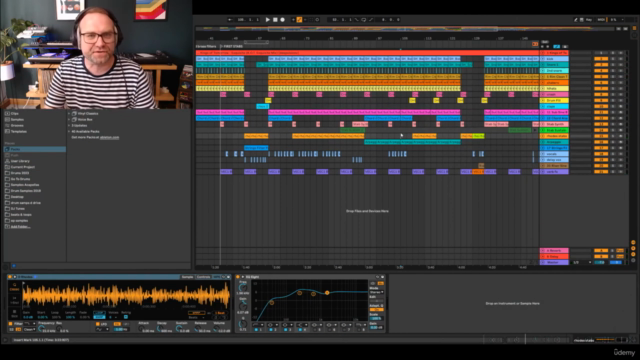Select 1-Shot playback mode in Simpler
The width and height of the screenshot is (640, 360).
click(14, 300)
